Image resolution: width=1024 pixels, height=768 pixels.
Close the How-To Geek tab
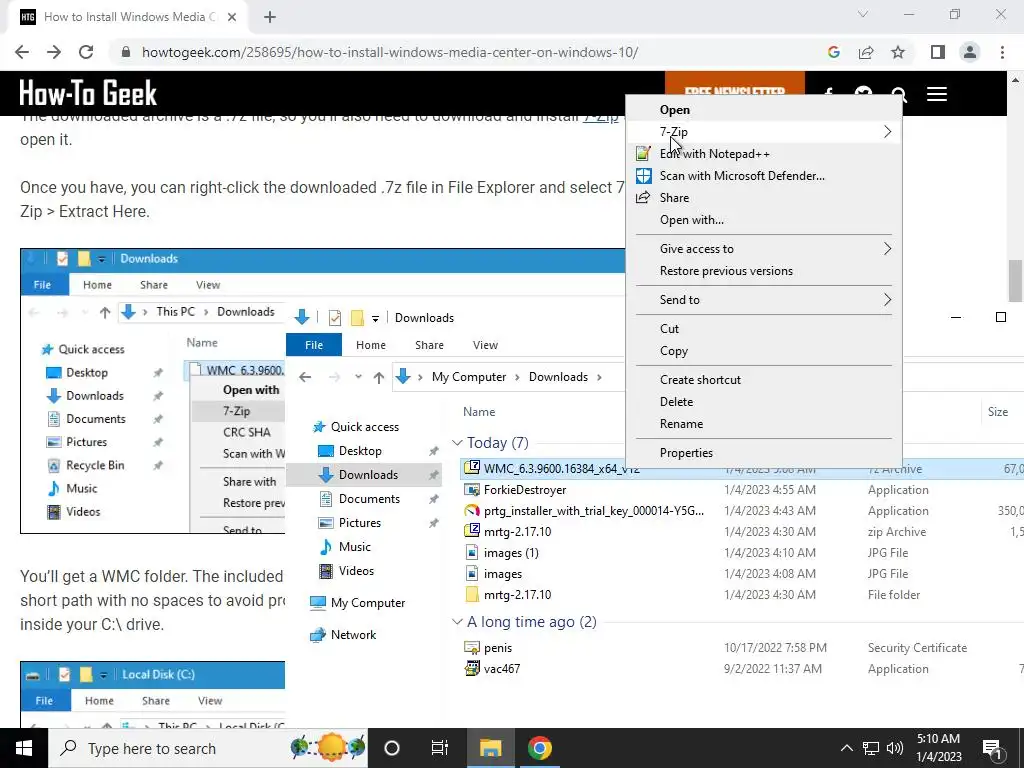click(x=232, y=17)
